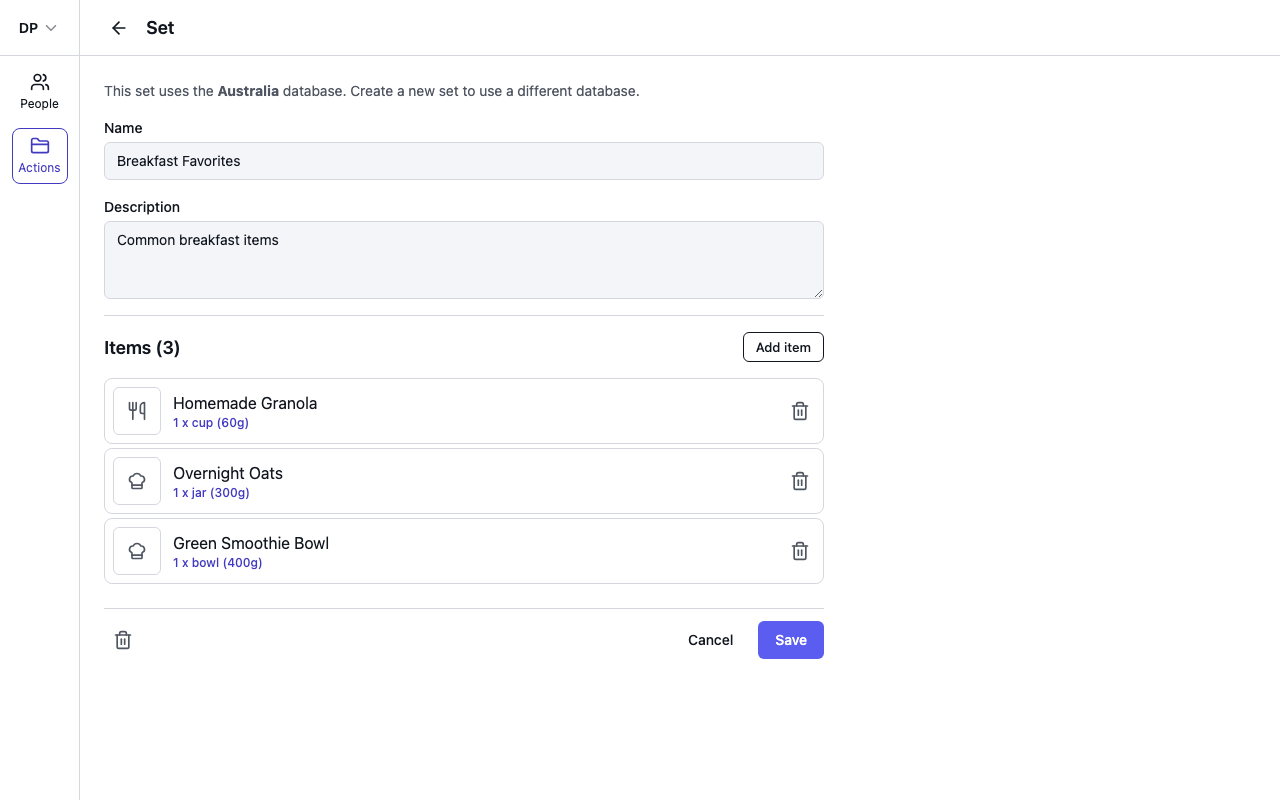This screenshot has width=1280, height=800.
Task: Select the Homemade Granola item title
Action: (x=245, y=403)
